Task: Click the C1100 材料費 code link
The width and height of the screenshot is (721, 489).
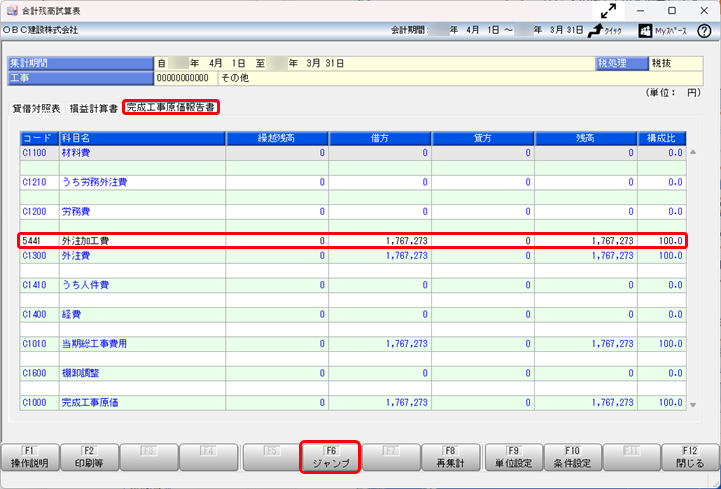Action: point(33,153)
